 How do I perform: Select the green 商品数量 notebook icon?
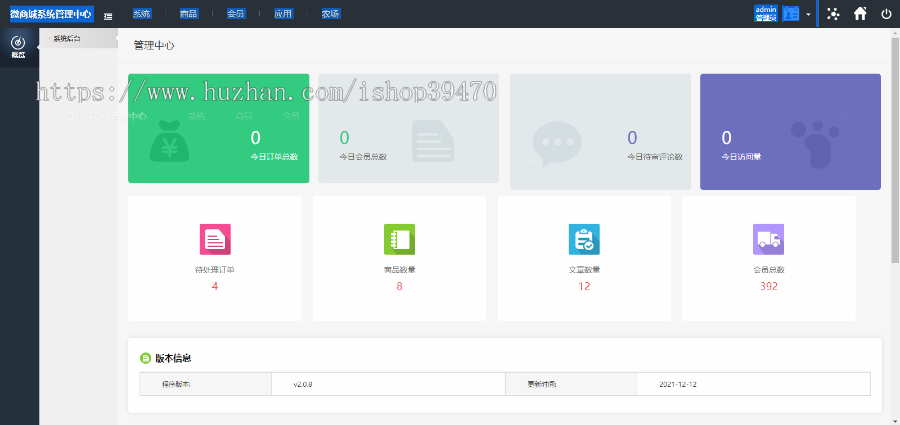(399, 239)
